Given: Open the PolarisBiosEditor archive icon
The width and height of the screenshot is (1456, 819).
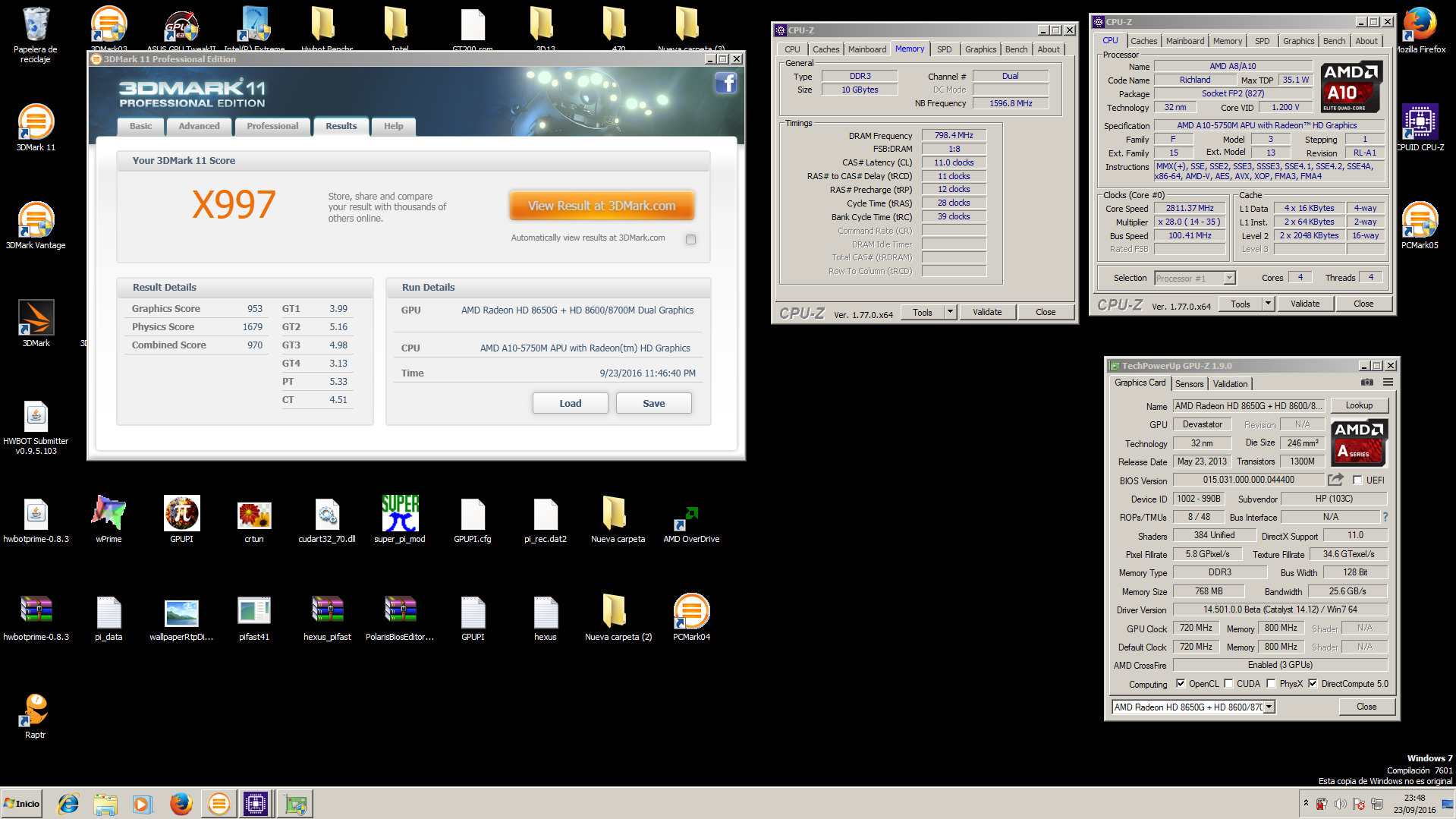Looking at the screenshot, I should (400, 617).
